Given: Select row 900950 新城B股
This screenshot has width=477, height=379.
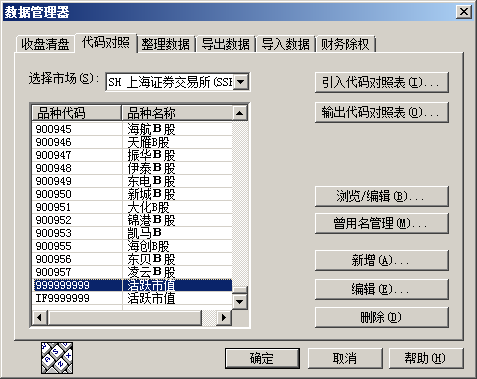Looking at the screenshot, I should point(132,194).
